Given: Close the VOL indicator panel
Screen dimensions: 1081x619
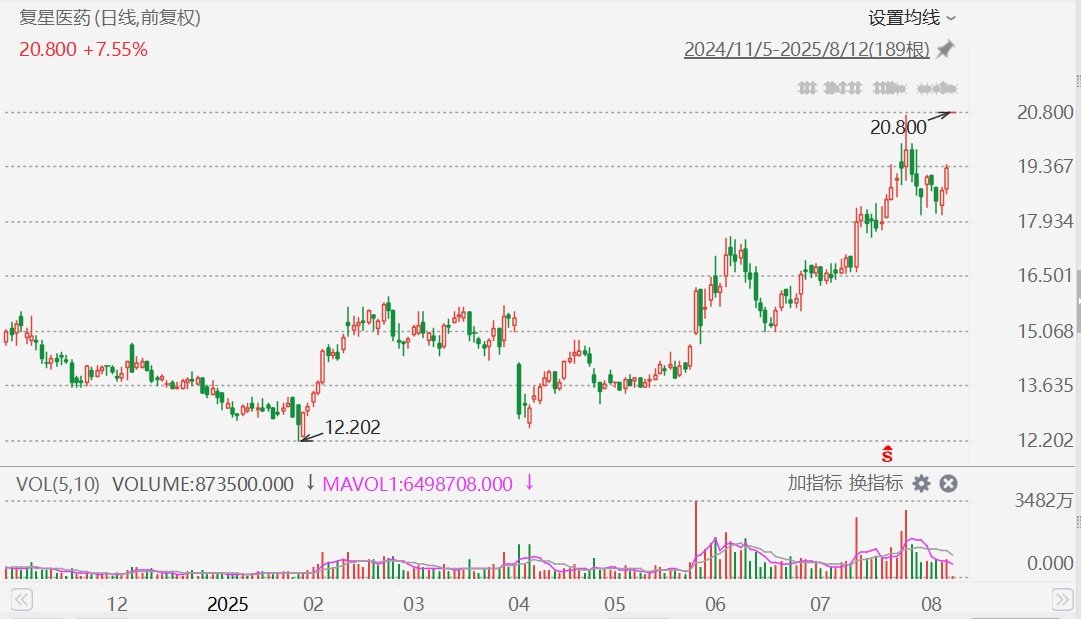Looking at the screenshot, I should pyautogui.click(x=949, y=484).
